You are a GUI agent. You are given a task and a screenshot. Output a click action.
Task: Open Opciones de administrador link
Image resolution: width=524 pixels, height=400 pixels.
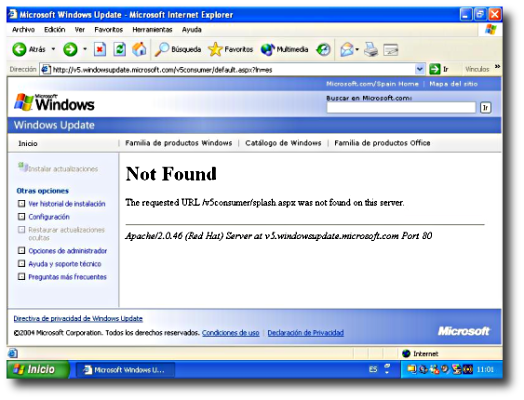click(x=68, y=251)
